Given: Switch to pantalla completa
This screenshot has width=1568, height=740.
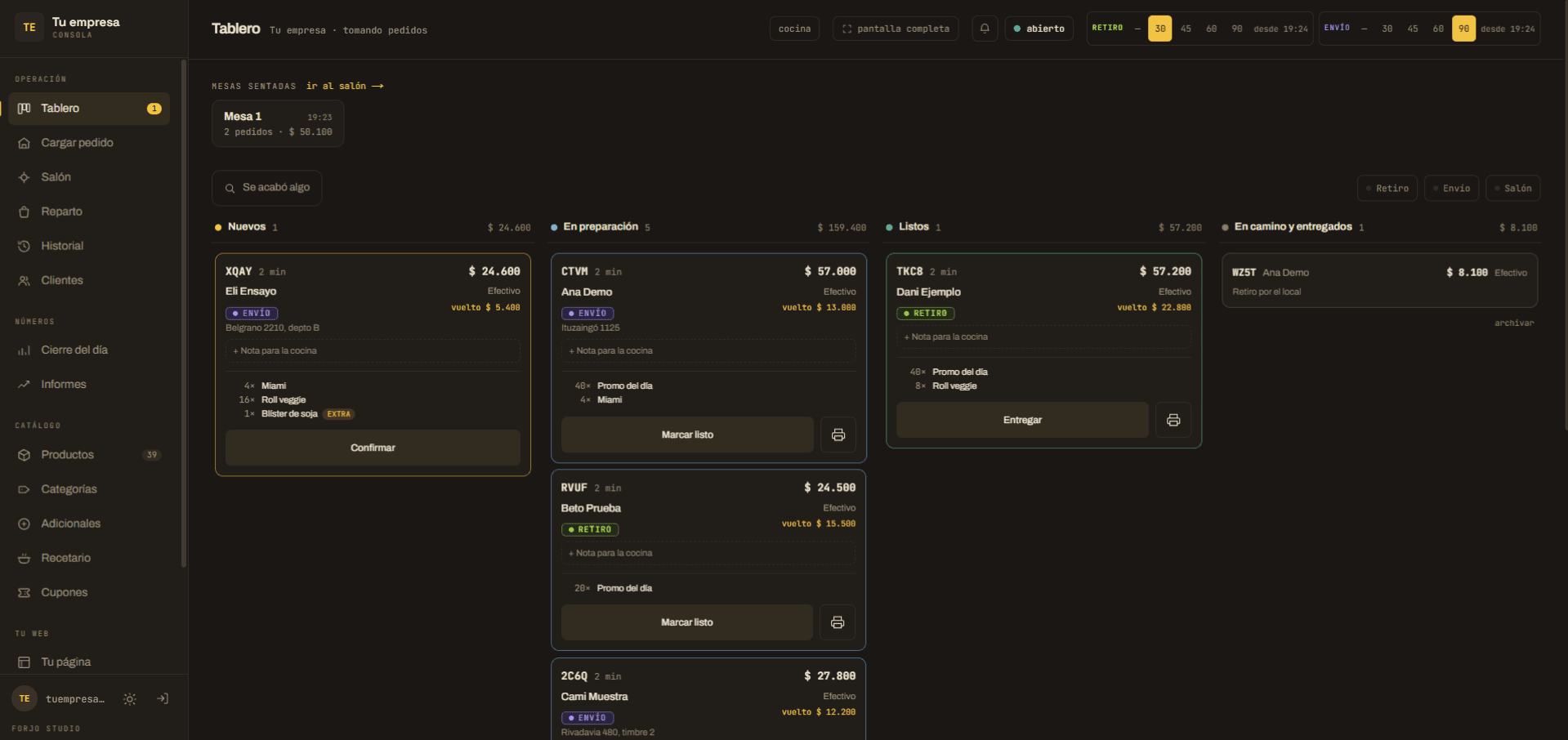Looking at the screenshot, I should coord(896,29).
